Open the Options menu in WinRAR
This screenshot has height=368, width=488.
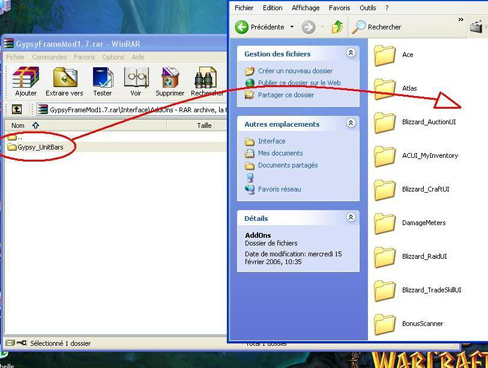[x=113, y=57]
